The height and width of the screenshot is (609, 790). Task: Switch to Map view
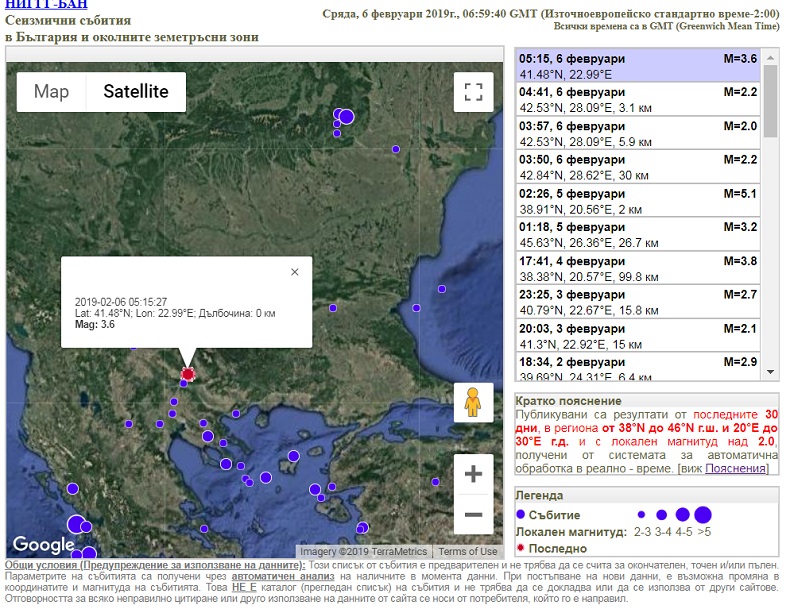point(52,92)
